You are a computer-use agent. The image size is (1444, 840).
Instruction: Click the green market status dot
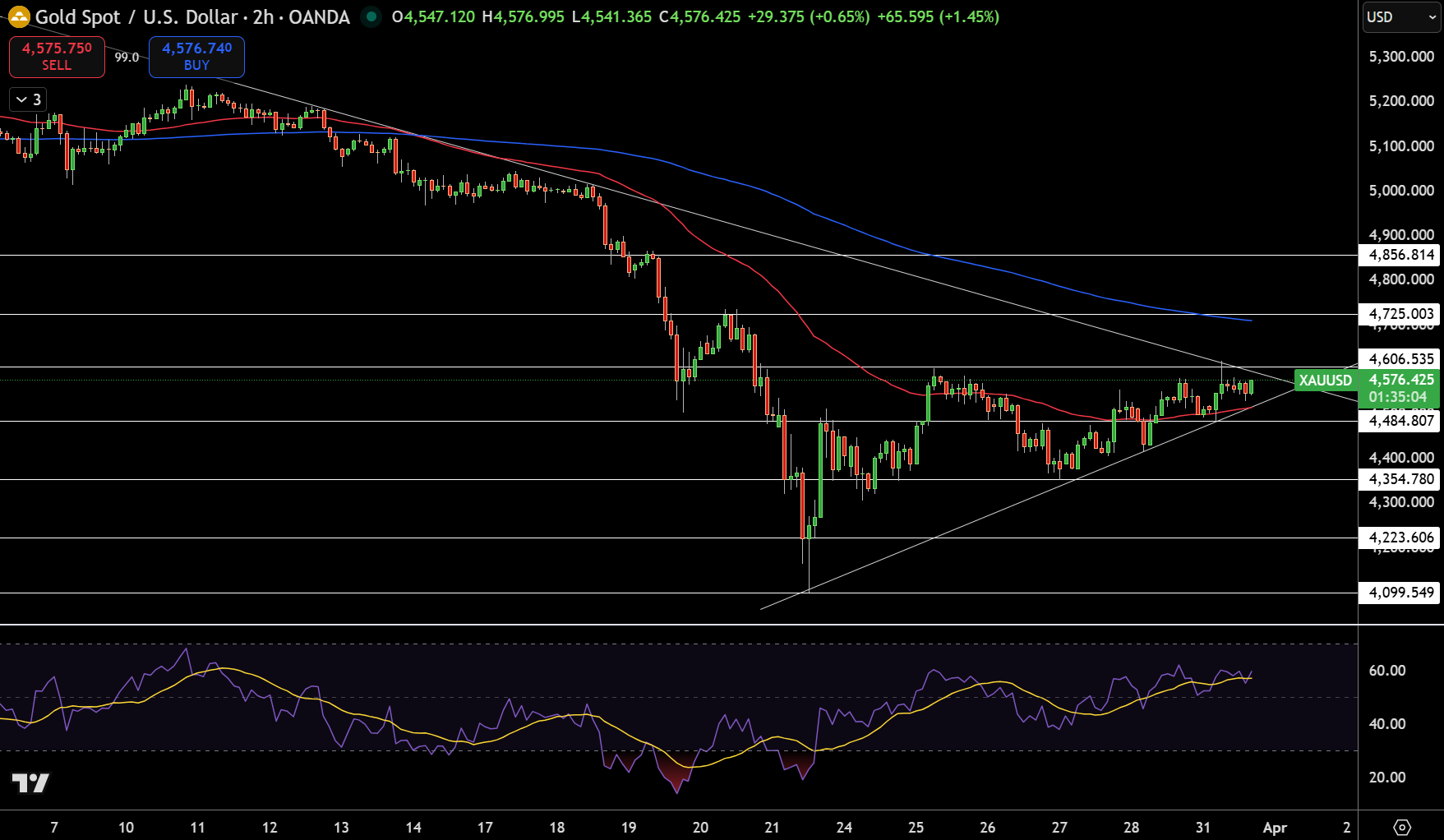(371, 16)
